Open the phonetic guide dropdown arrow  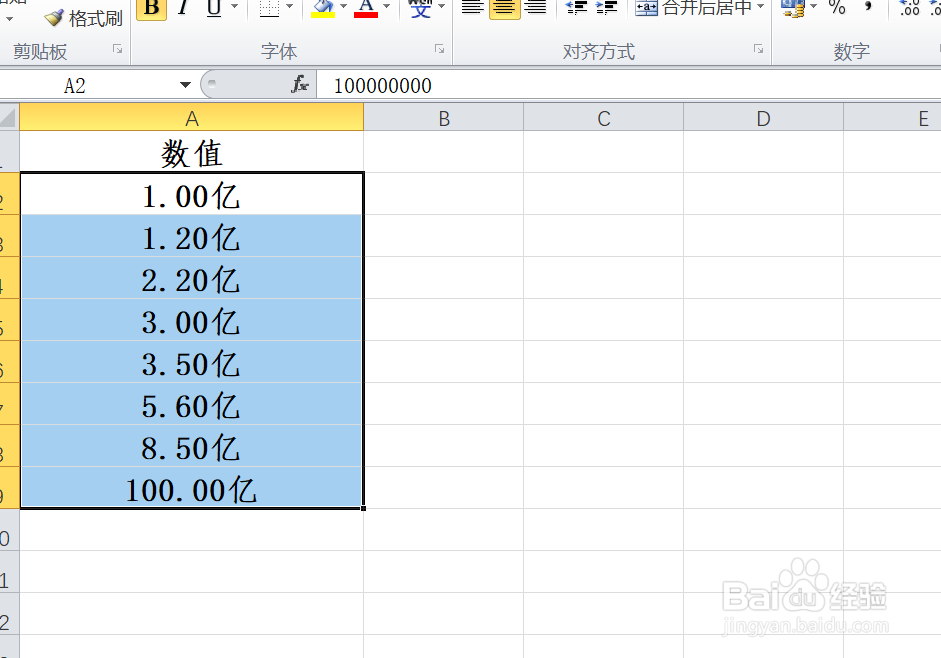[442, 7]
